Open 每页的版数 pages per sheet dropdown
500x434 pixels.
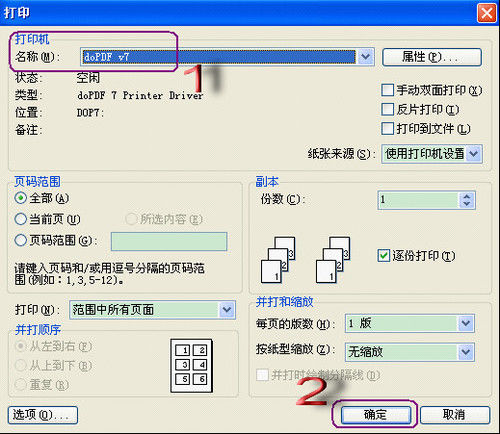point(465,323)
